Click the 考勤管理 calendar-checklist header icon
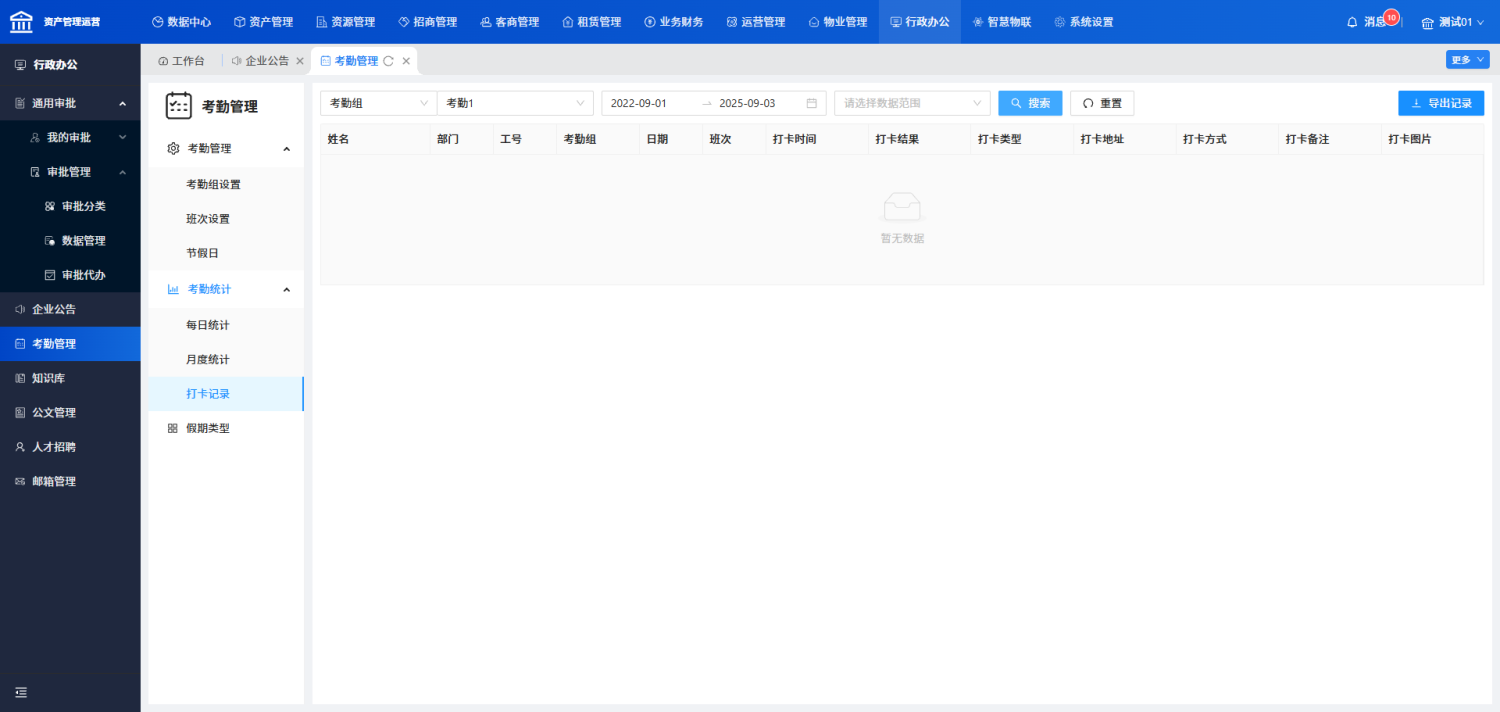The image size is (1500, 712). (x=179, y=106)
